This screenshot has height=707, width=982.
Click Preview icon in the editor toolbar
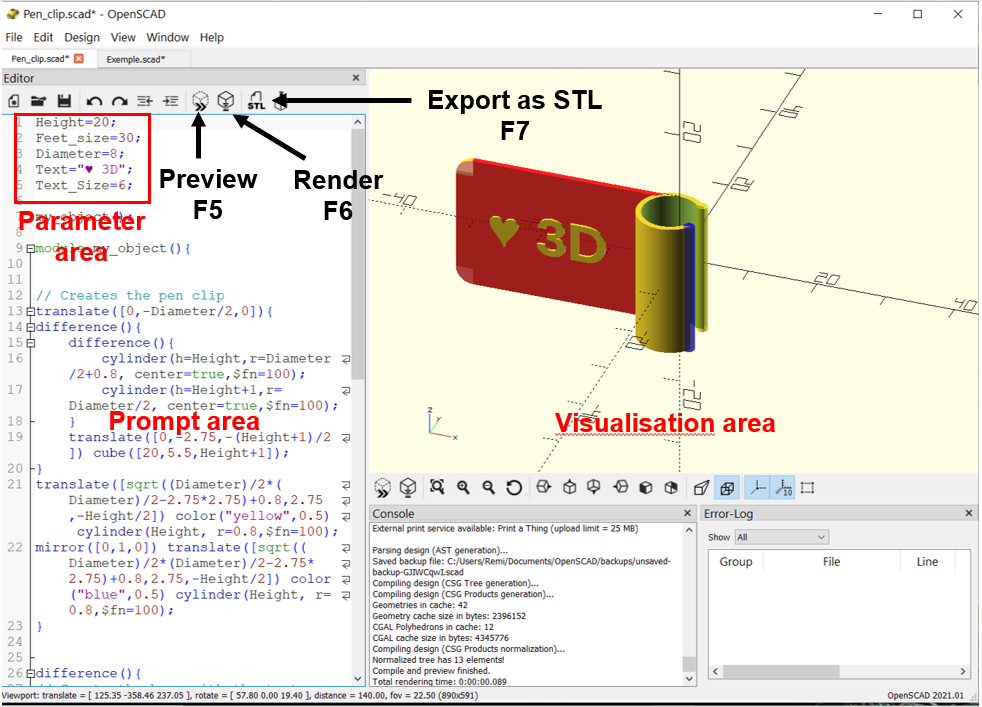pos(200,101)
